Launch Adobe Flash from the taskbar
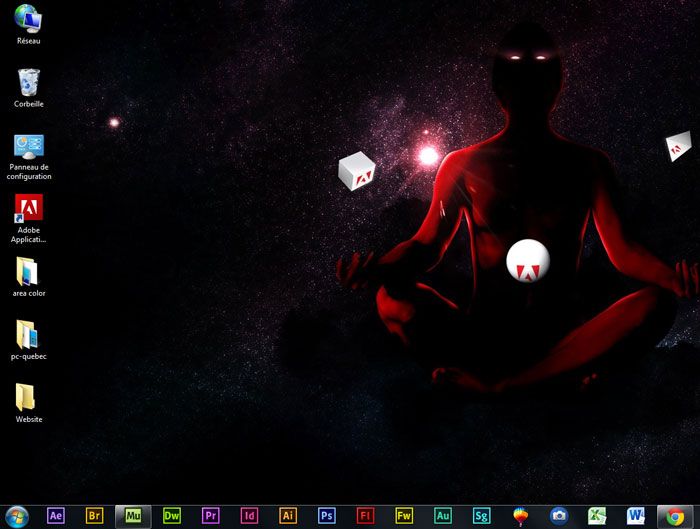This screenshot has width=700, height=529. tap(365, 516)
